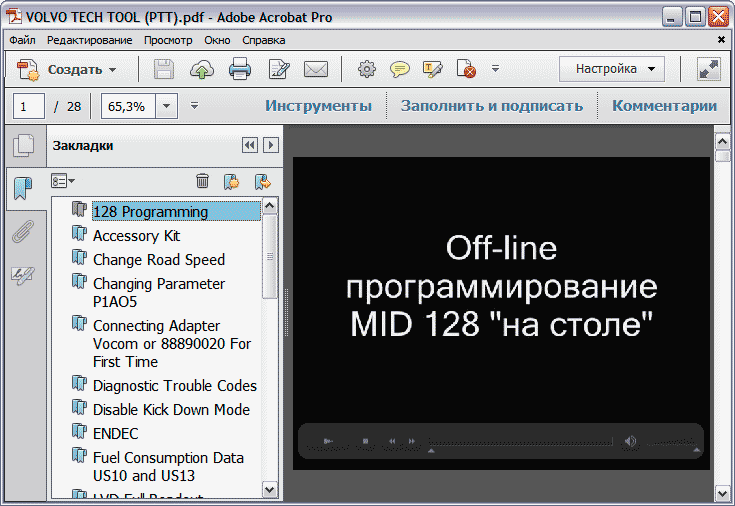Click document scroll down arrow

tap(722, 493)
